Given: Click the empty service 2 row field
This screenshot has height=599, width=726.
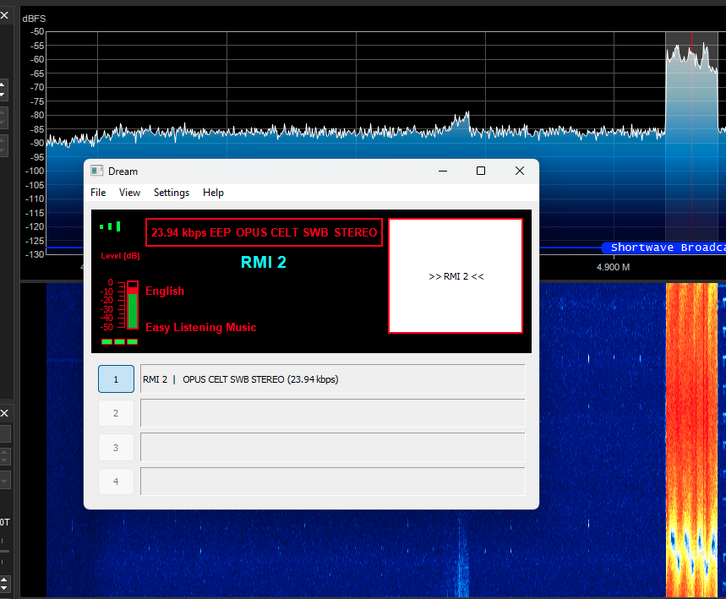Looking at the screenshot, I should point(332,413).
